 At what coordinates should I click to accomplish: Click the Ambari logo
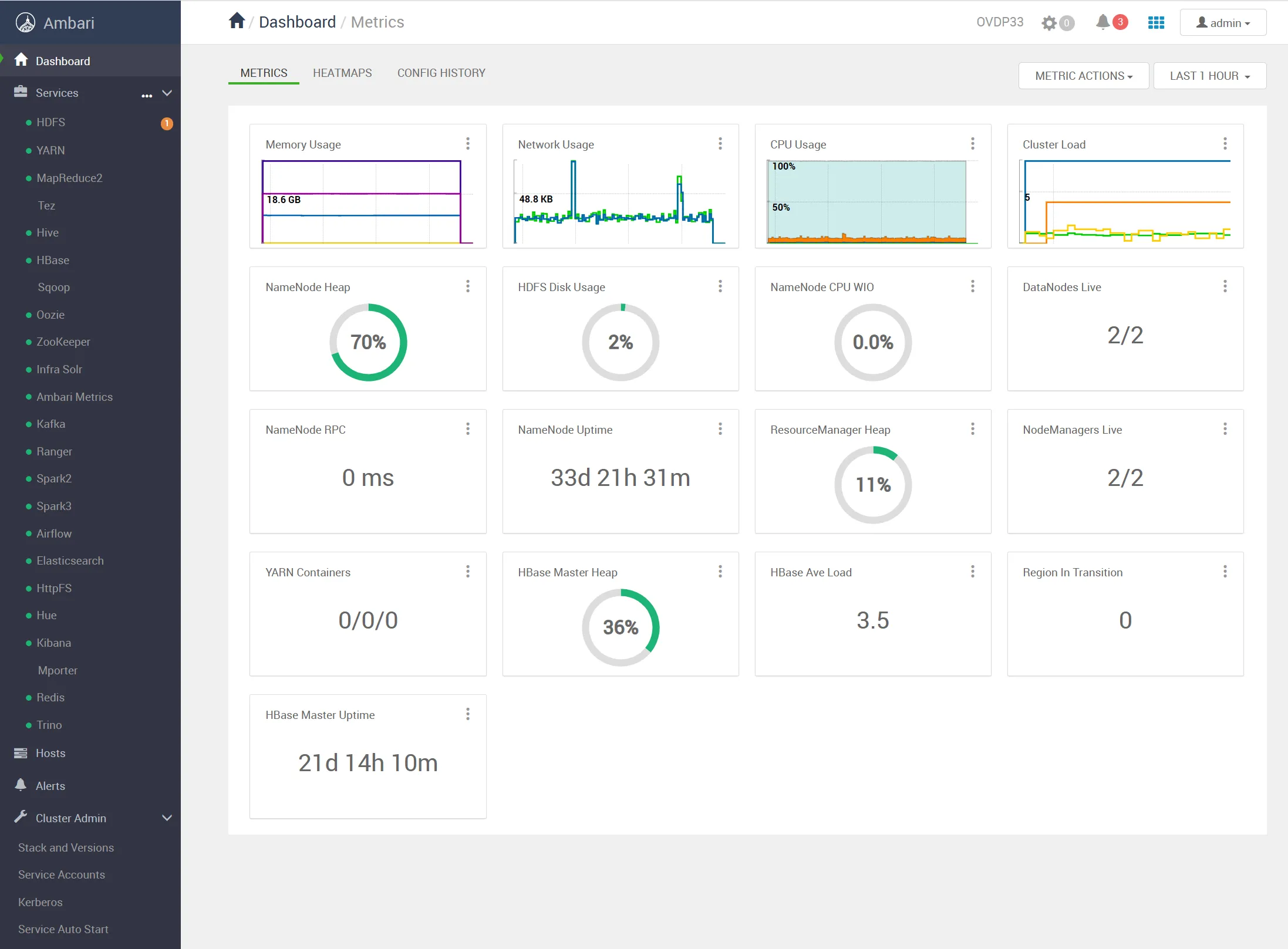[x=25, y=23]
